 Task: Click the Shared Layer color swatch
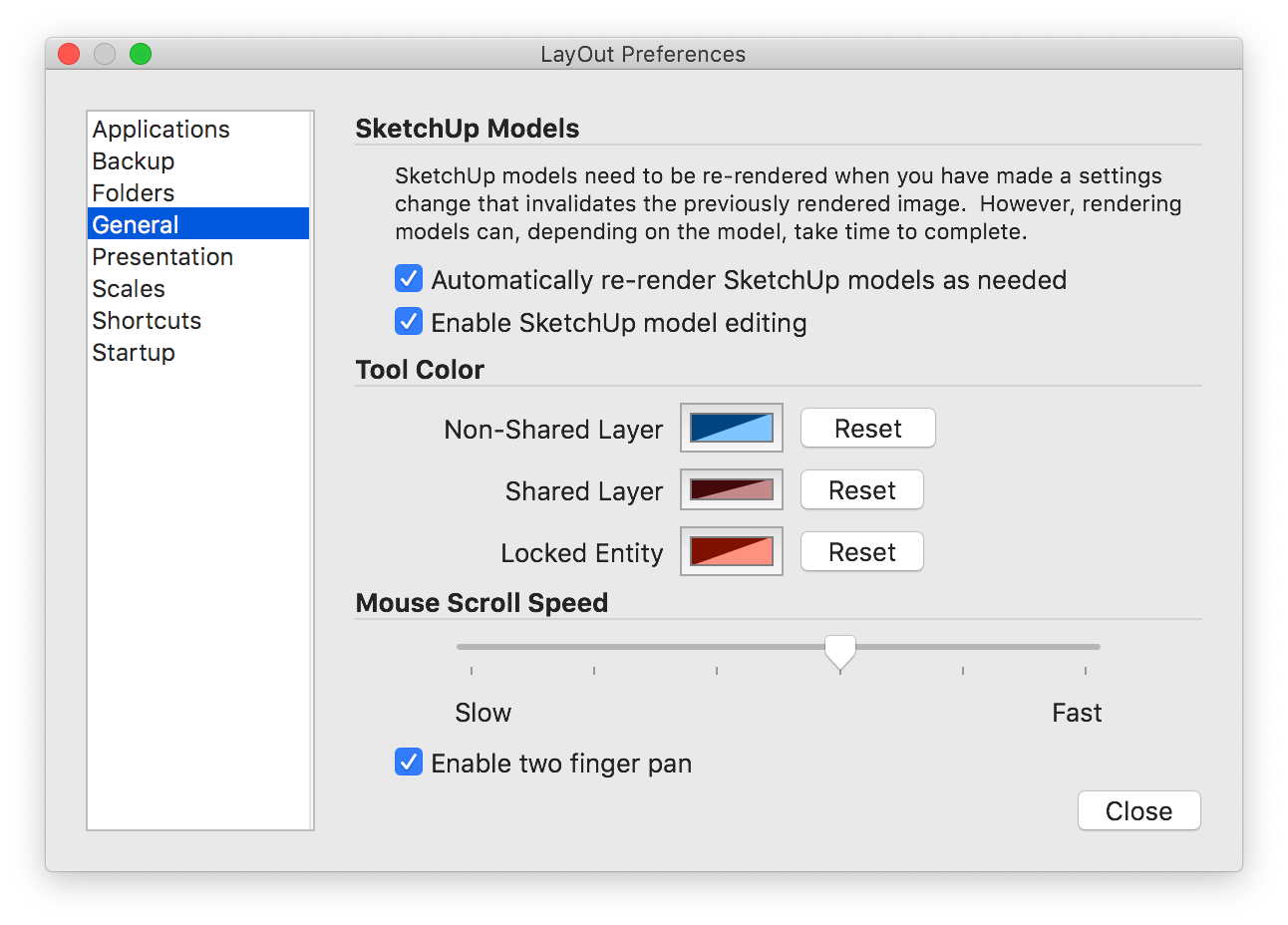click(731, 489)
